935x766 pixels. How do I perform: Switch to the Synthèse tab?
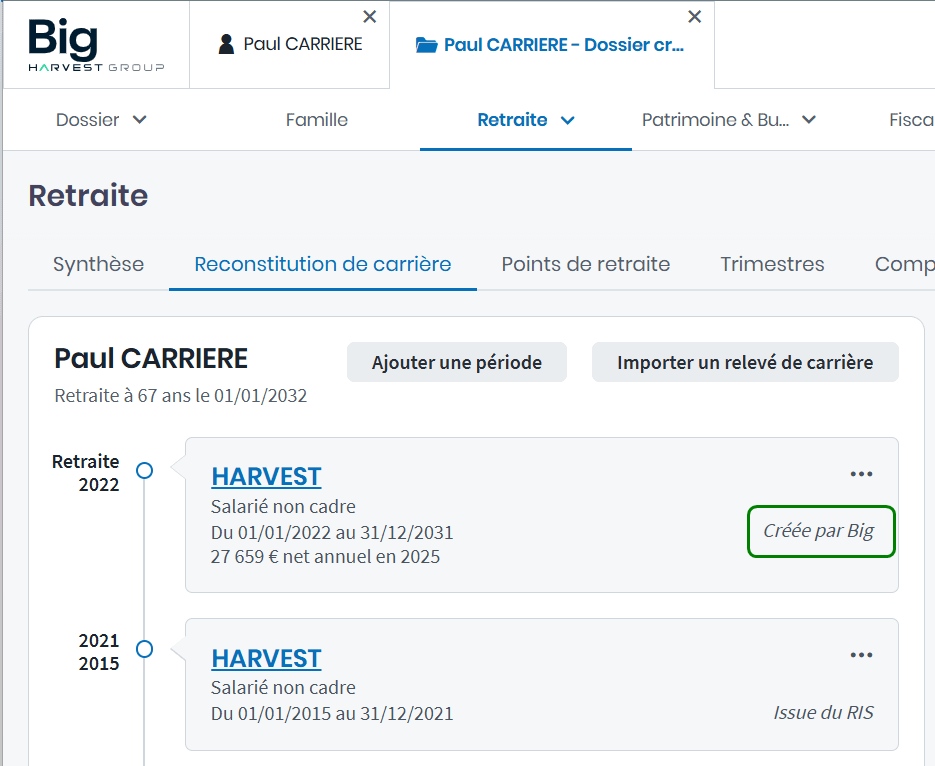(98, 264)
